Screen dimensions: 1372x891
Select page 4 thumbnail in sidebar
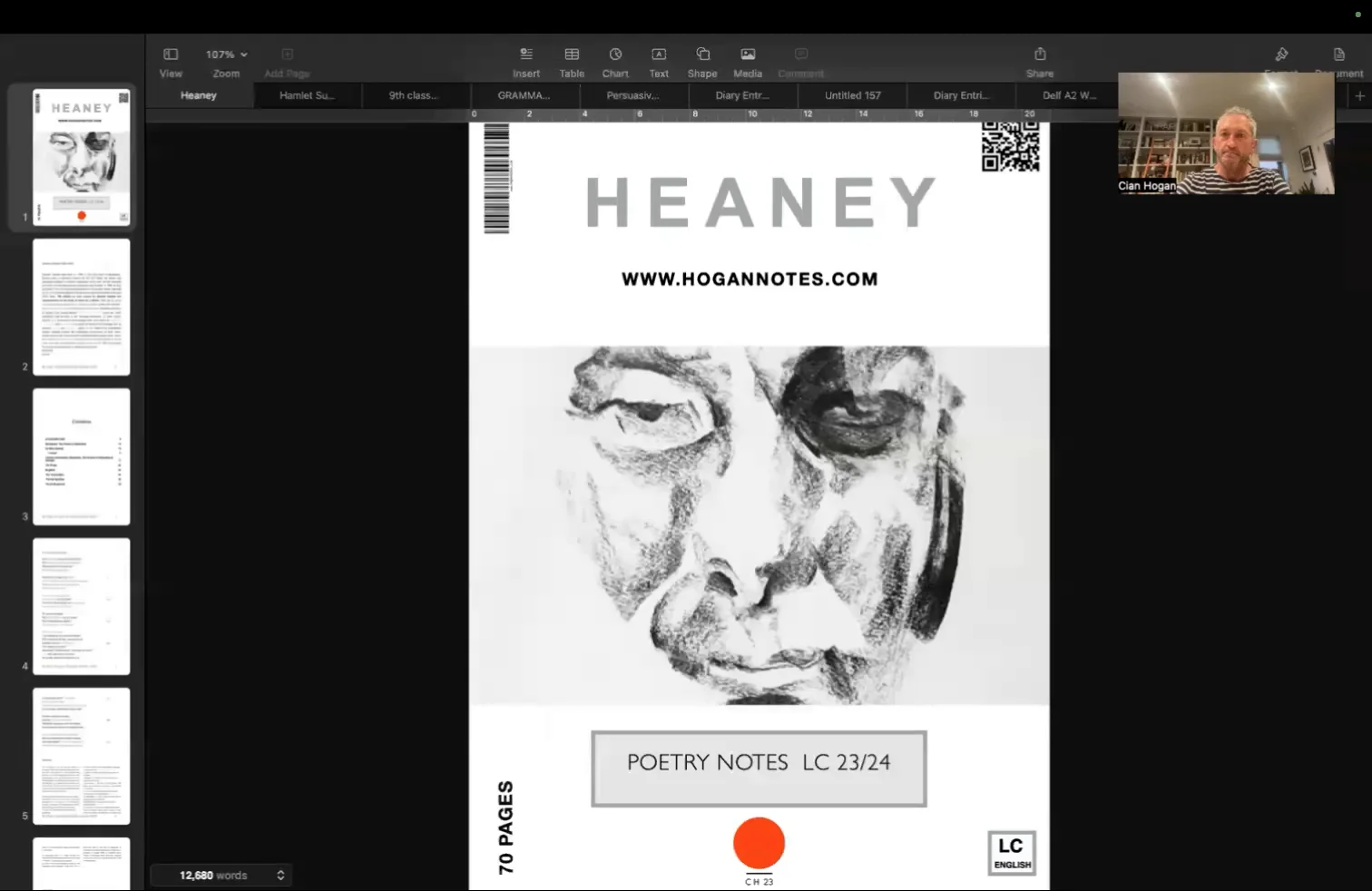pos(82,606)
